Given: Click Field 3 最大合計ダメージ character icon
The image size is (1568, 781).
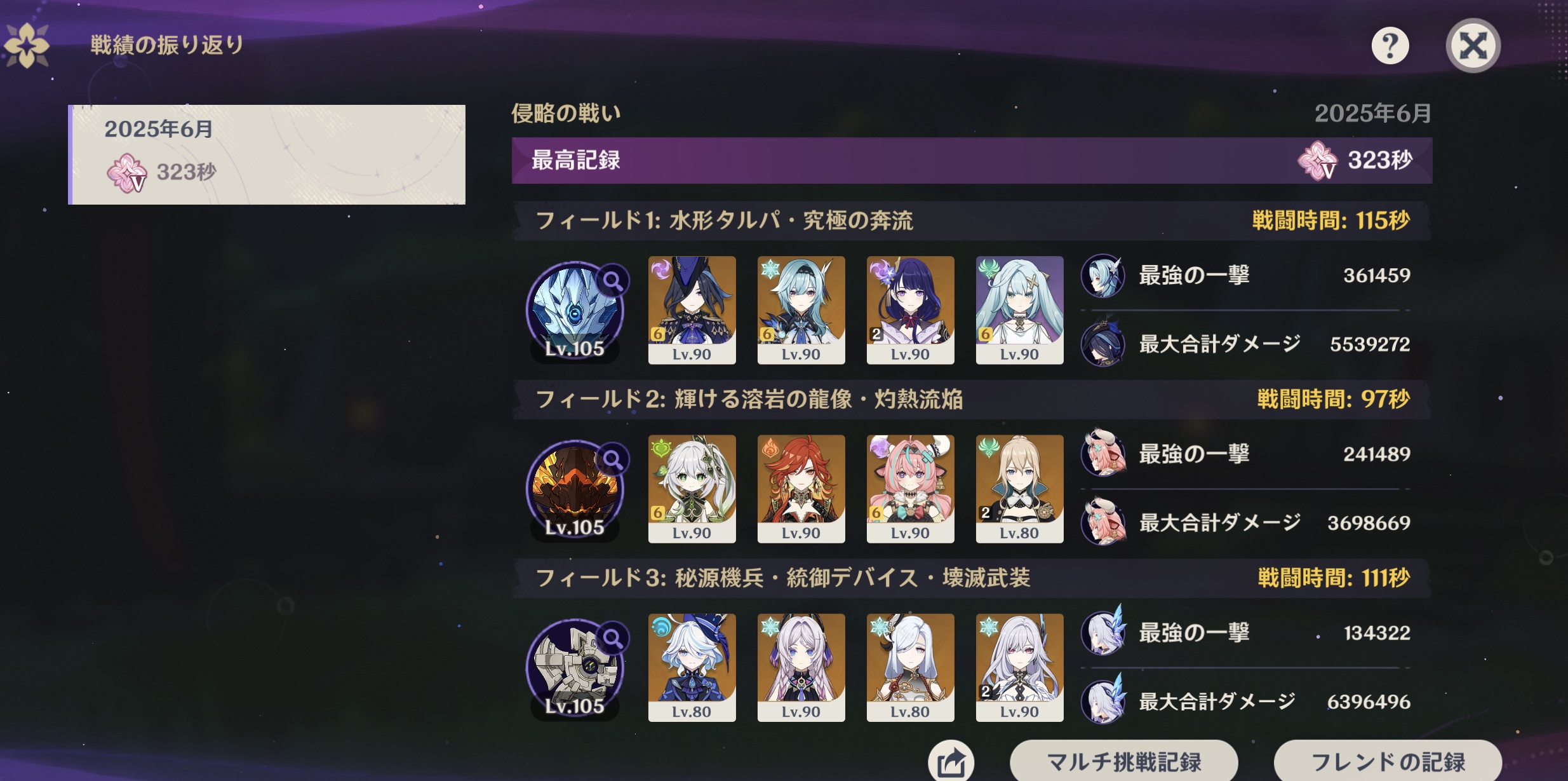Looking at the screenshot, I should (1103, 701).
